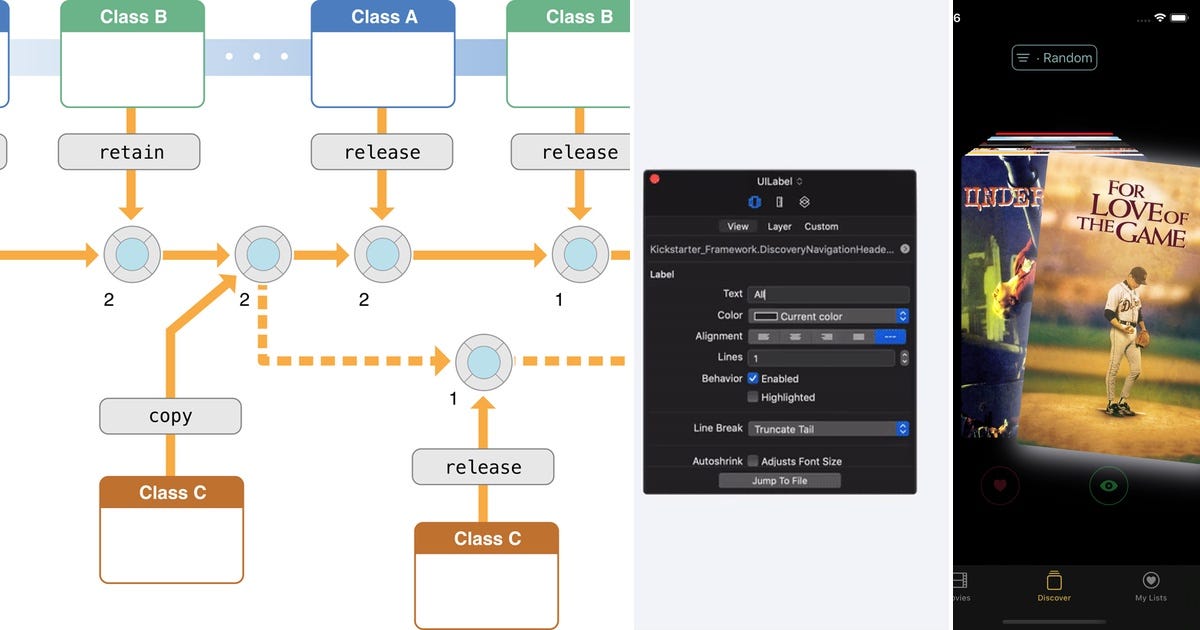Switch to the Custom tab
The image size is (1200, 630).
pyautogui.click(x=821, y=227)
